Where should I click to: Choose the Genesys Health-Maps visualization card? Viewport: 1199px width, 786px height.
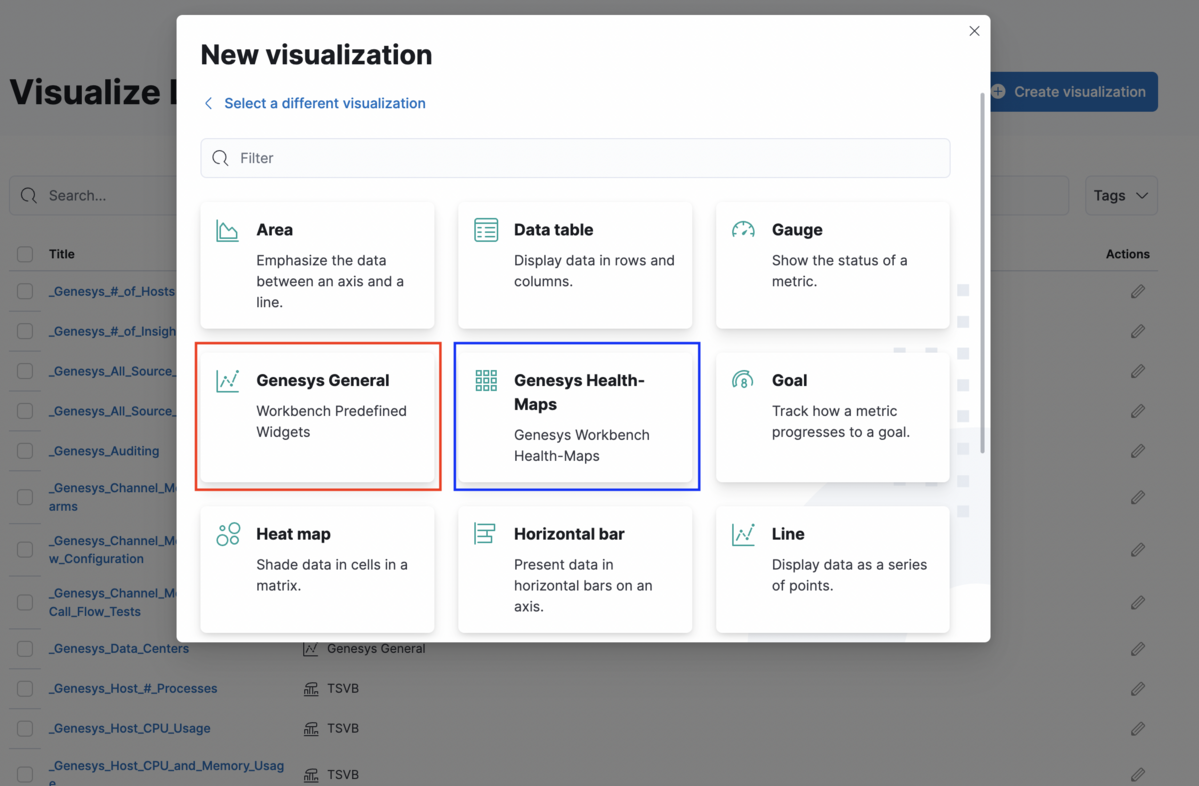[x=575, y=417]
